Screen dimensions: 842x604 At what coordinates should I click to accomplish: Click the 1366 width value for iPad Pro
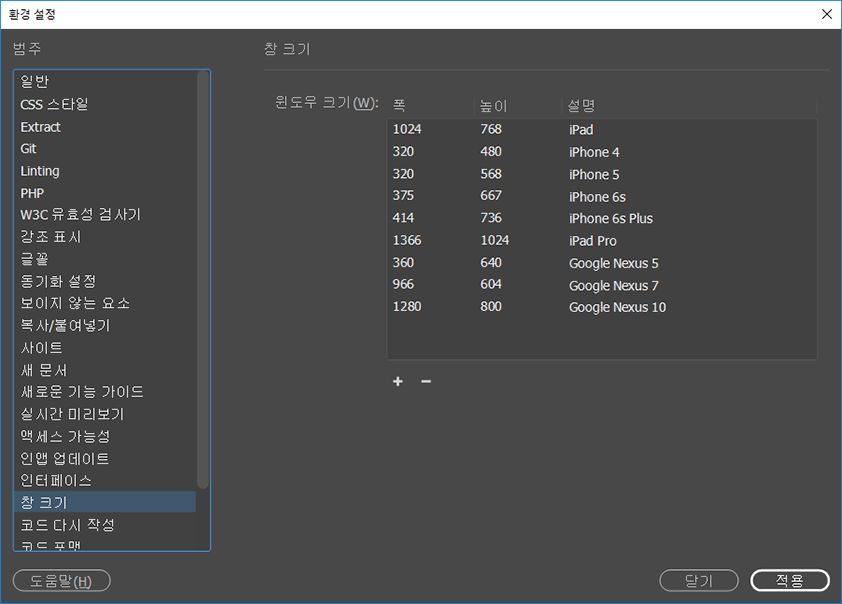(x=408, y=240)
